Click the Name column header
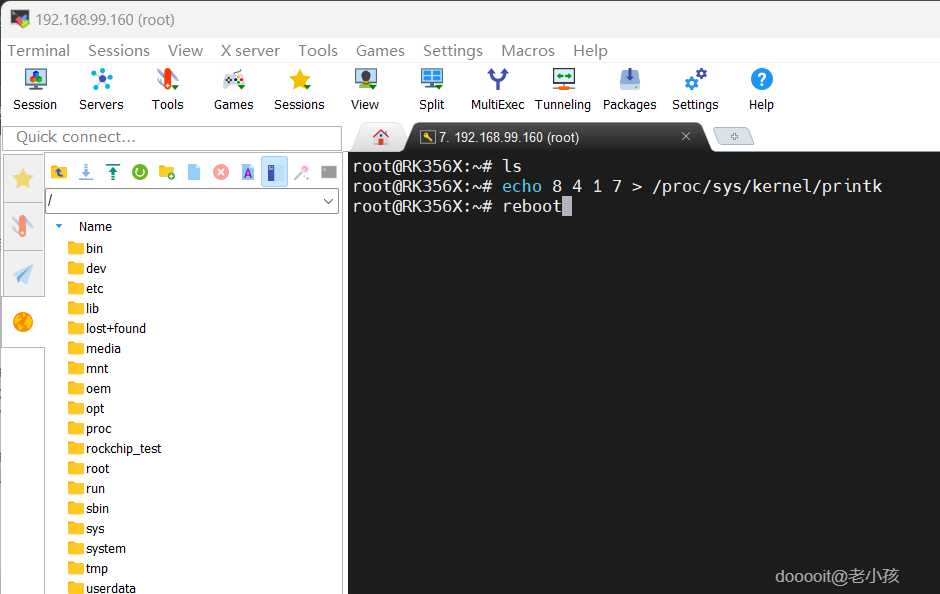Screen dimensions: 940x594 tap(95, 227)
